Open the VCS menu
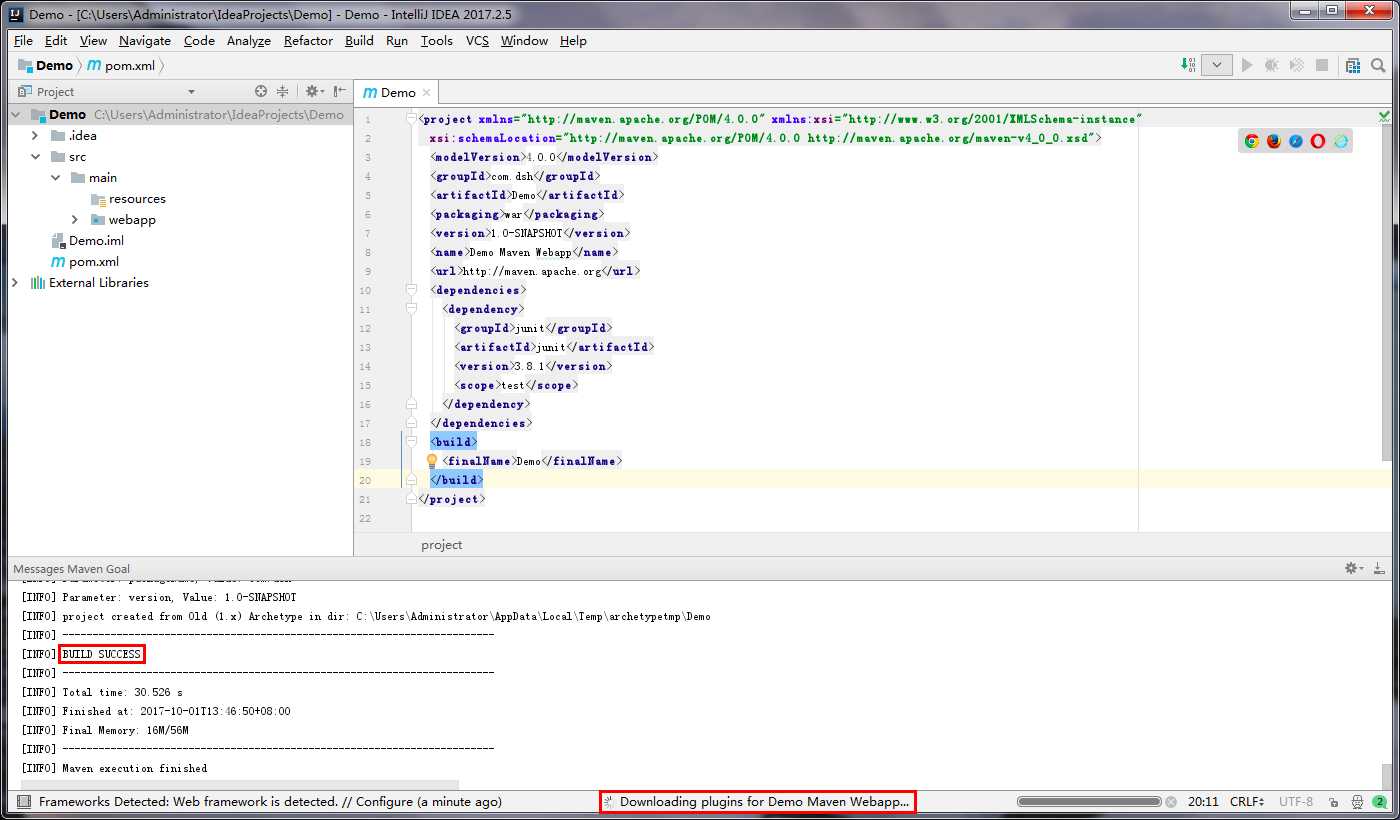The height and width of the screenshot is (820, 1400). tap(477, 41)
